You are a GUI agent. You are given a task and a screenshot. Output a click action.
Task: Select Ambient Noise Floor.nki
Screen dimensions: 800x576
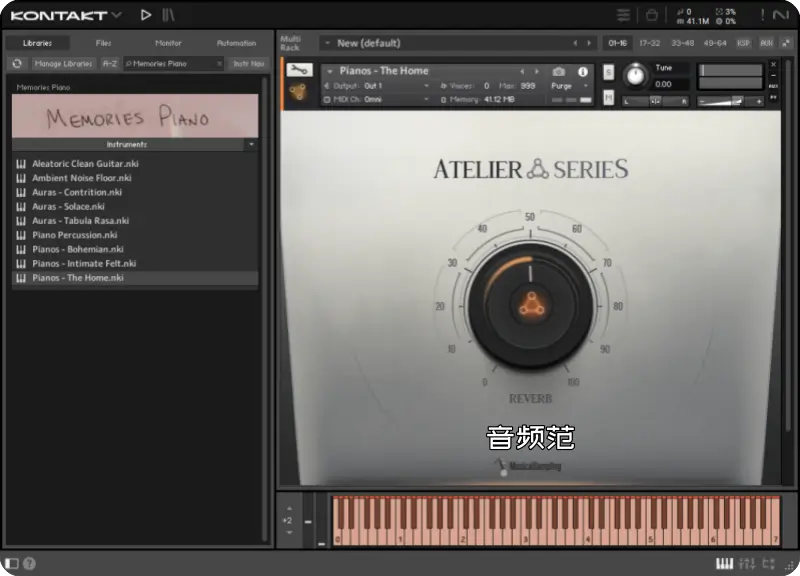coord(135,178)
